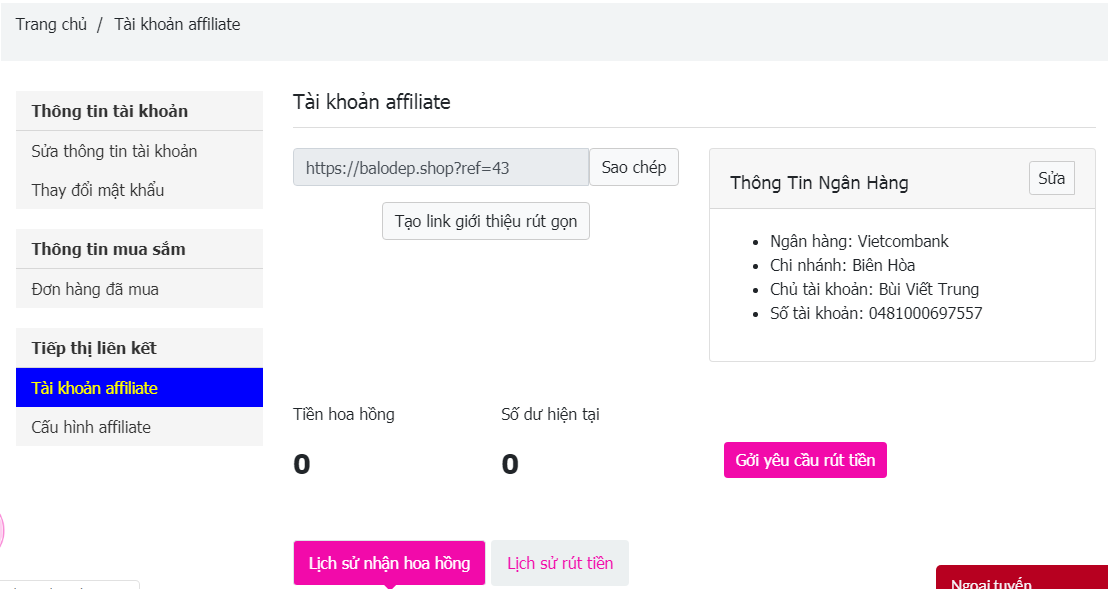Click the Tiếp thị liên kết sidebar header
Screen dimensions: 1108x589
[94, 348]
